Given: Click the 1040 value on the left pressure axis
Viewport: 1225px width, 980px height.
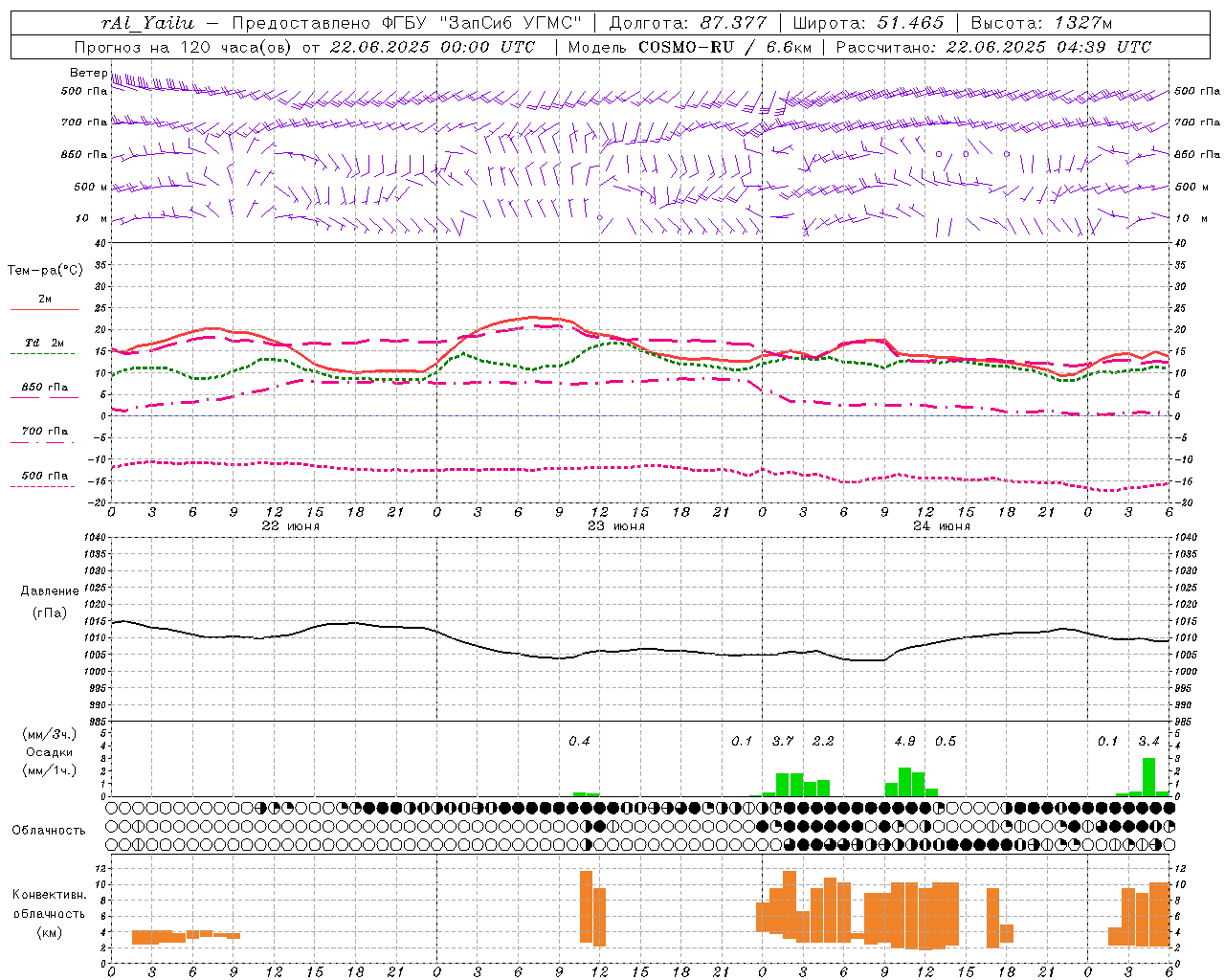Looking at the screenshot, I should coord(94,538).
